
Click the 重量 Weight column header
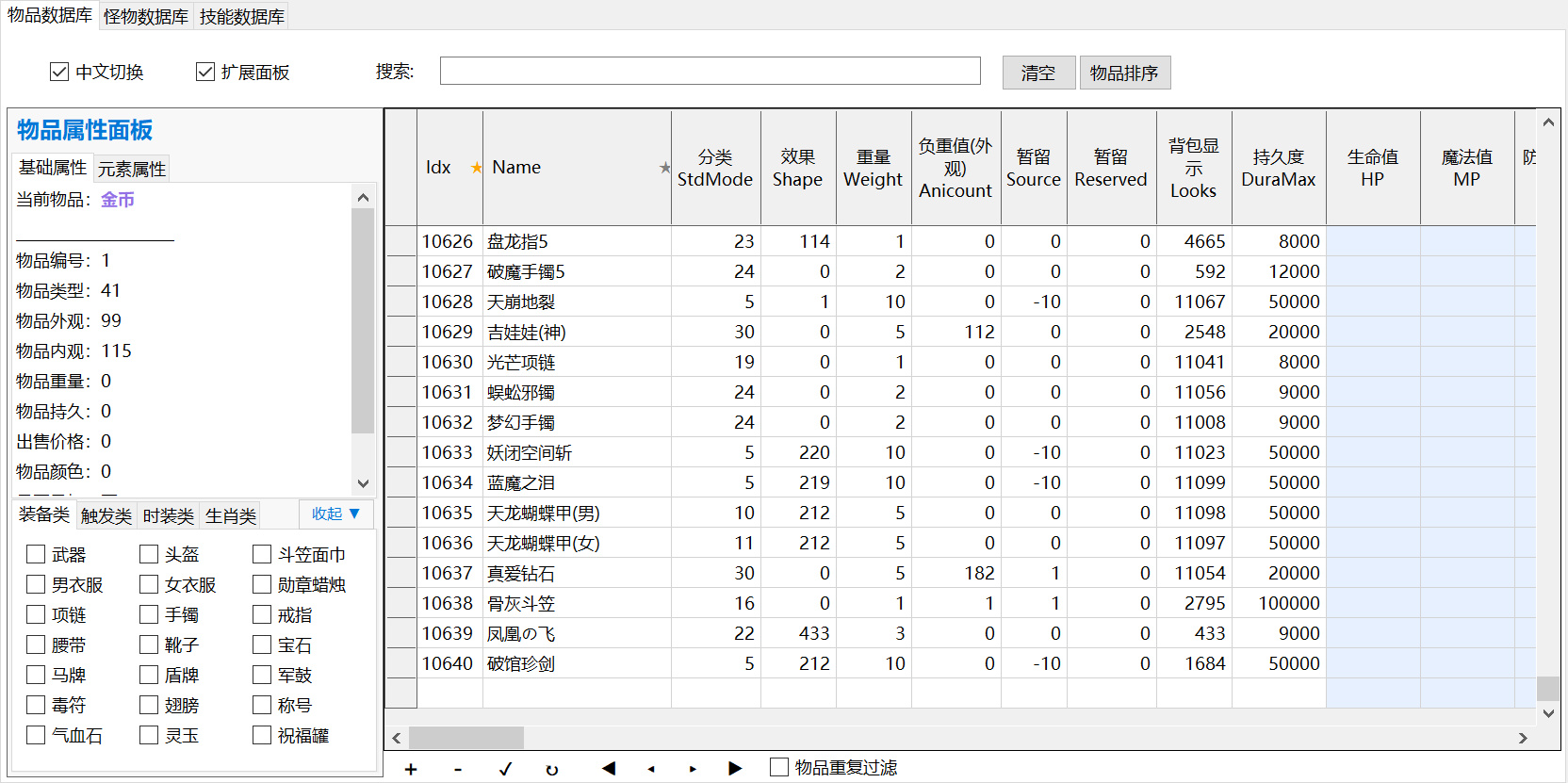click(874, 168)
